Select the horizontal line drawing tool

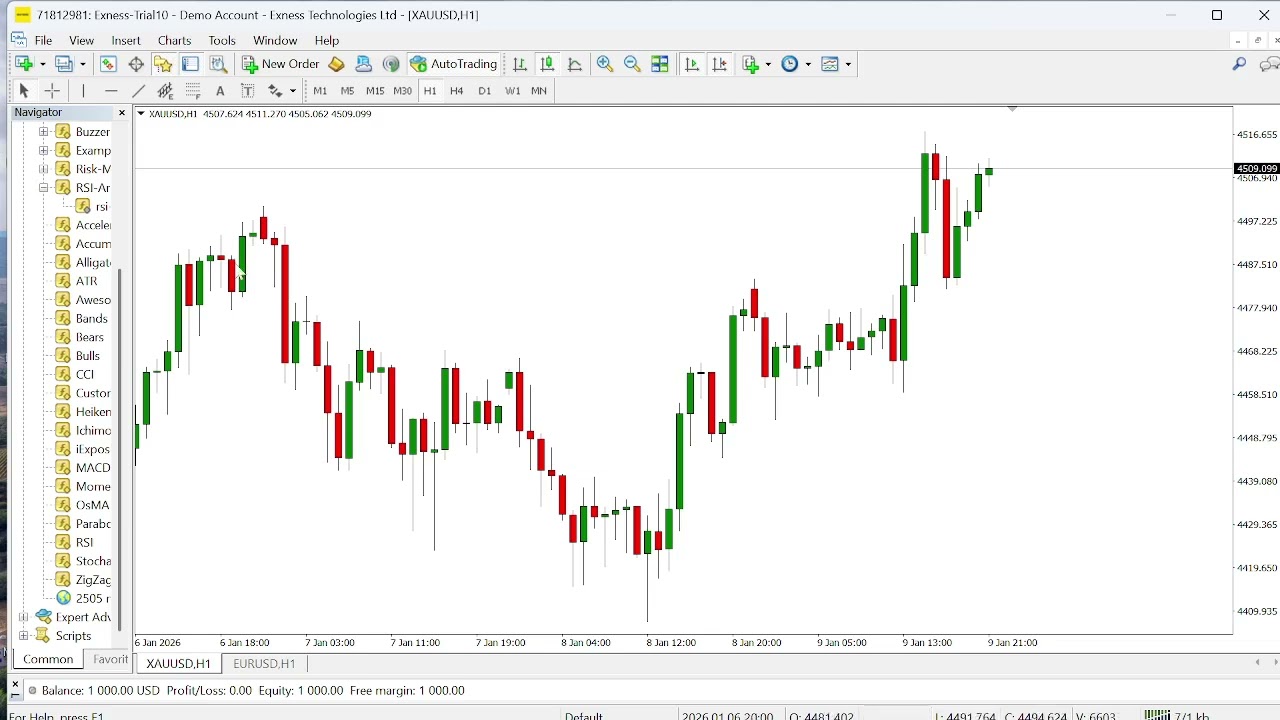tap(111, 91)
